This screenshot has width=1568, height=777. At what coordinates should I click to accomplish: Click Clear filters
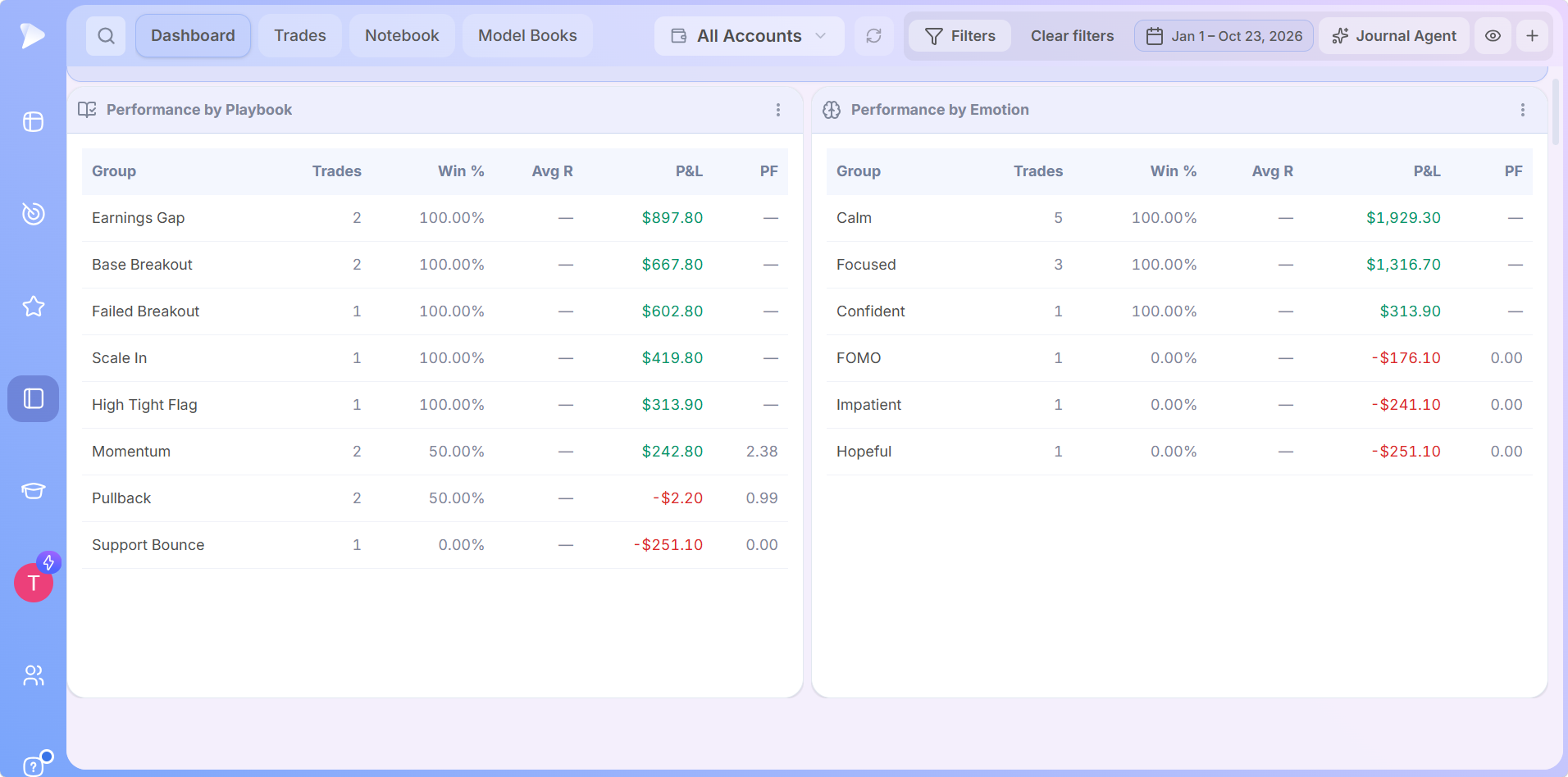(x=1072, y=36)
